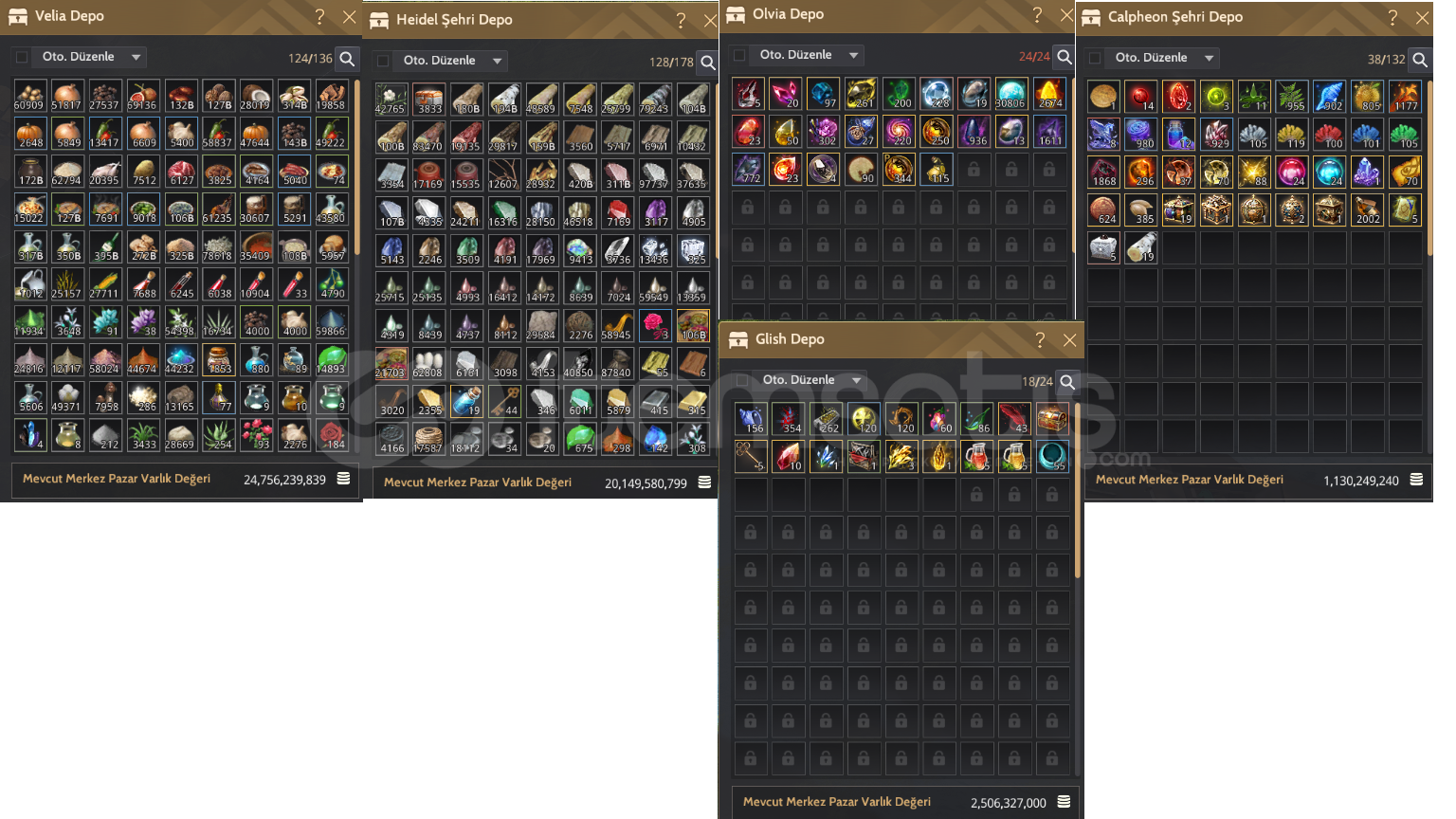Select the treasure chest item in Glish Depo
The image size is (1456, 819).
tap(1052, 419)
